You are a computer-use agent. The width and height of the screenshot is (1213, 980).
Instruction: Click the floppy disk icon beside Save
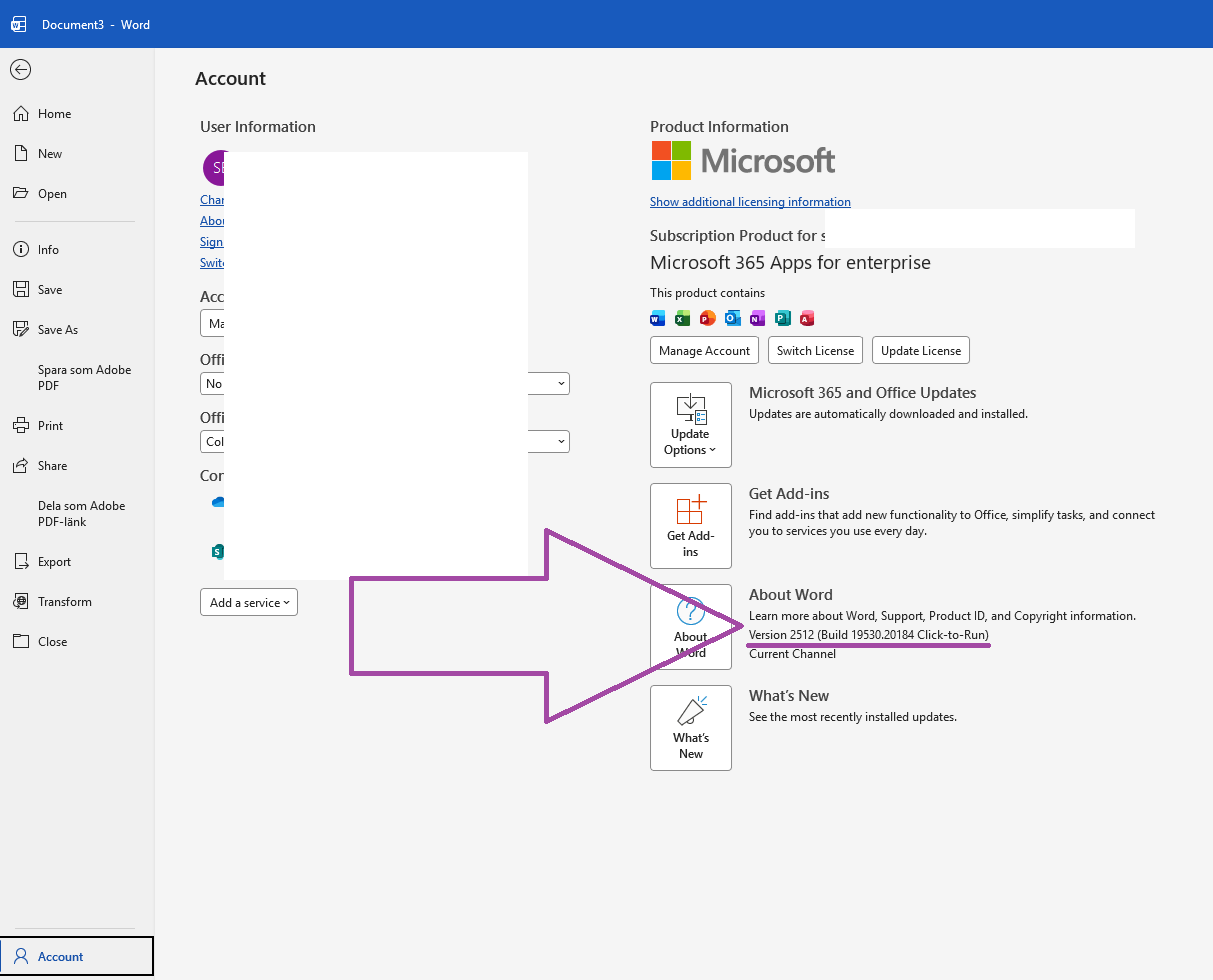tap(20, 290)
